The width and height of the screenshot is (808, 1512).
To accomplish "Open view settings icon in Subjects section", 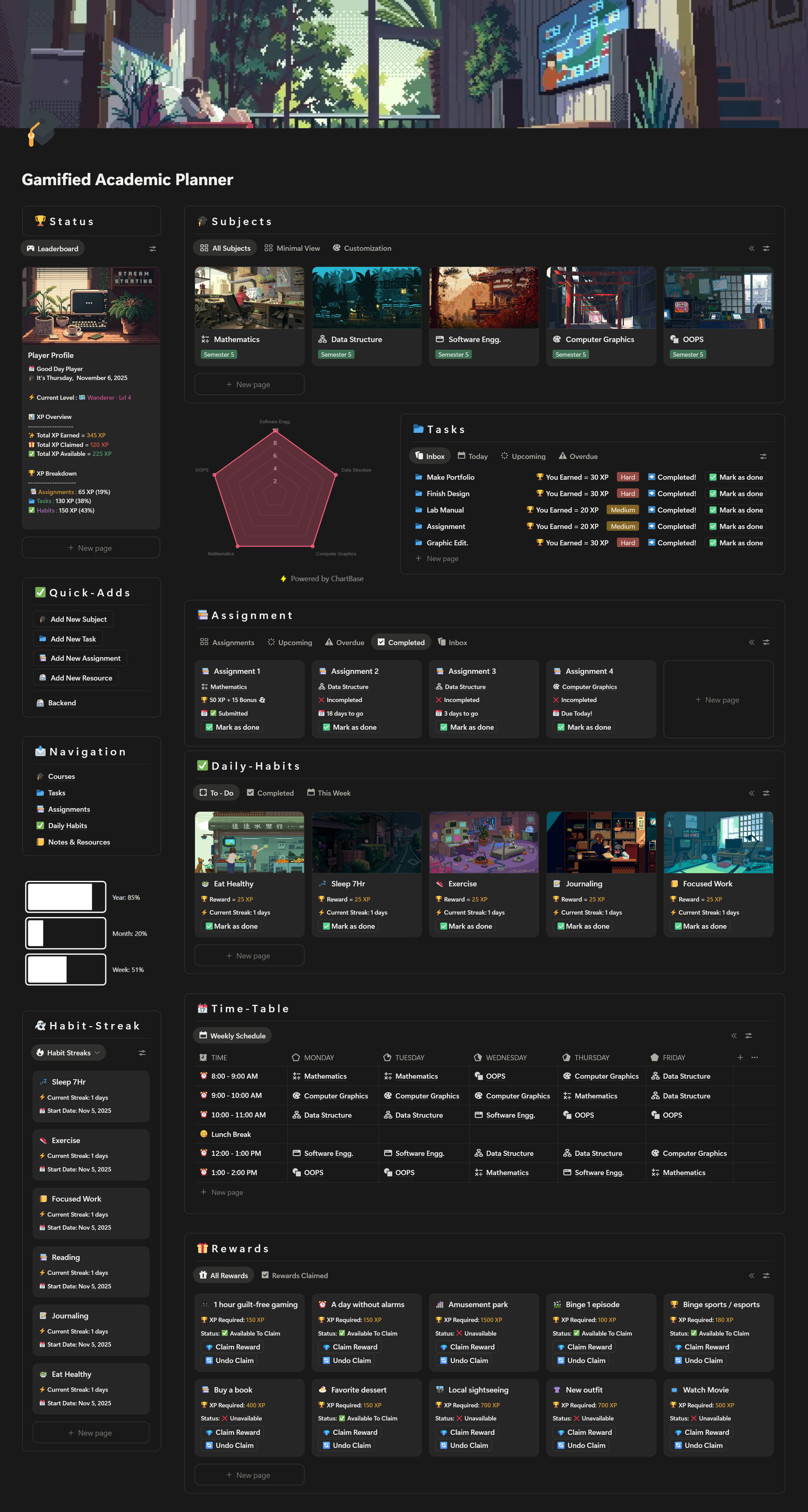I will point(766,248).
